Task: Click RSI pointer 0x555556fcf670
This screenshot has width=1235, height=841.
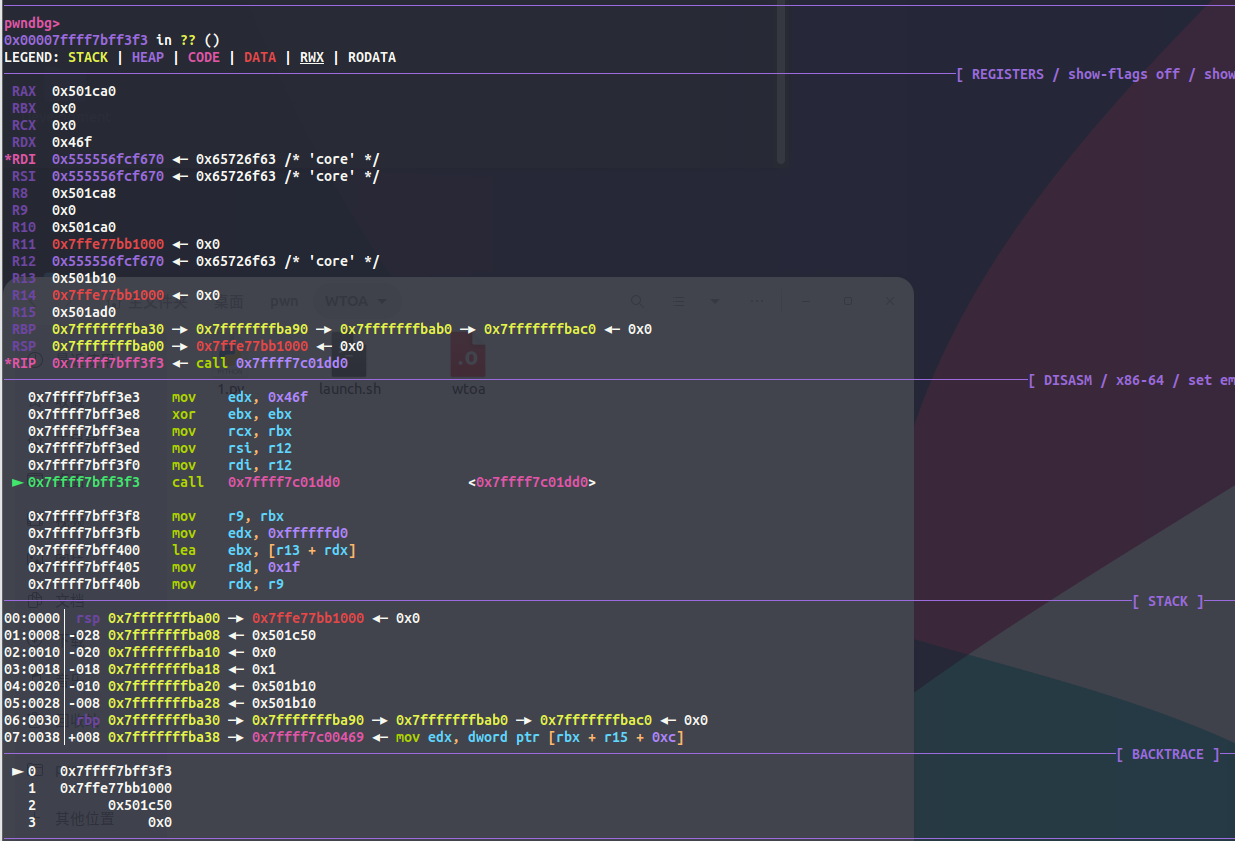Action: (x=108, y=176)
